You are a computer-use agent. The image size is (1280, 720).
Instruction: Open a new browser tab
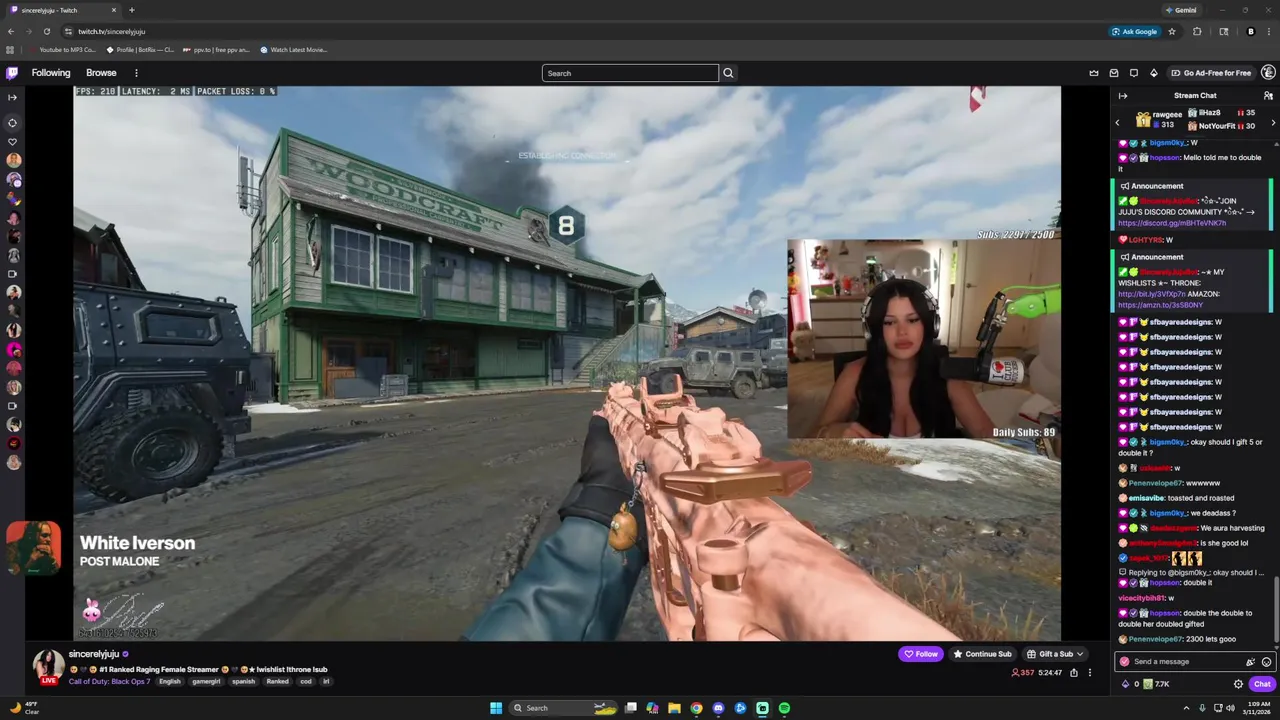coord(131,10)
